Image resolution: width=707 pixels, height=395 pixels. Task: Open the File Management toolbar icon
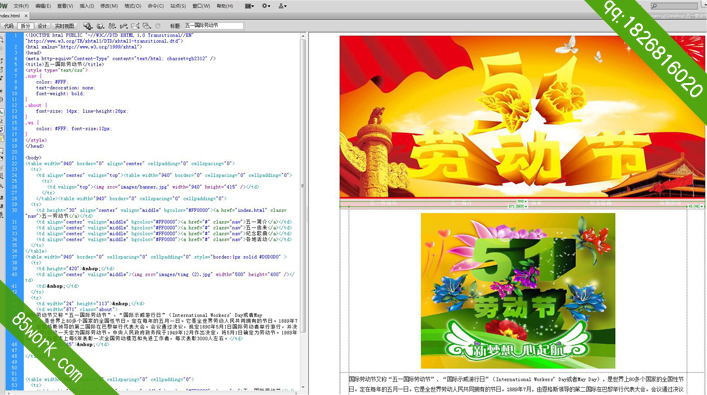coord(112,26)
